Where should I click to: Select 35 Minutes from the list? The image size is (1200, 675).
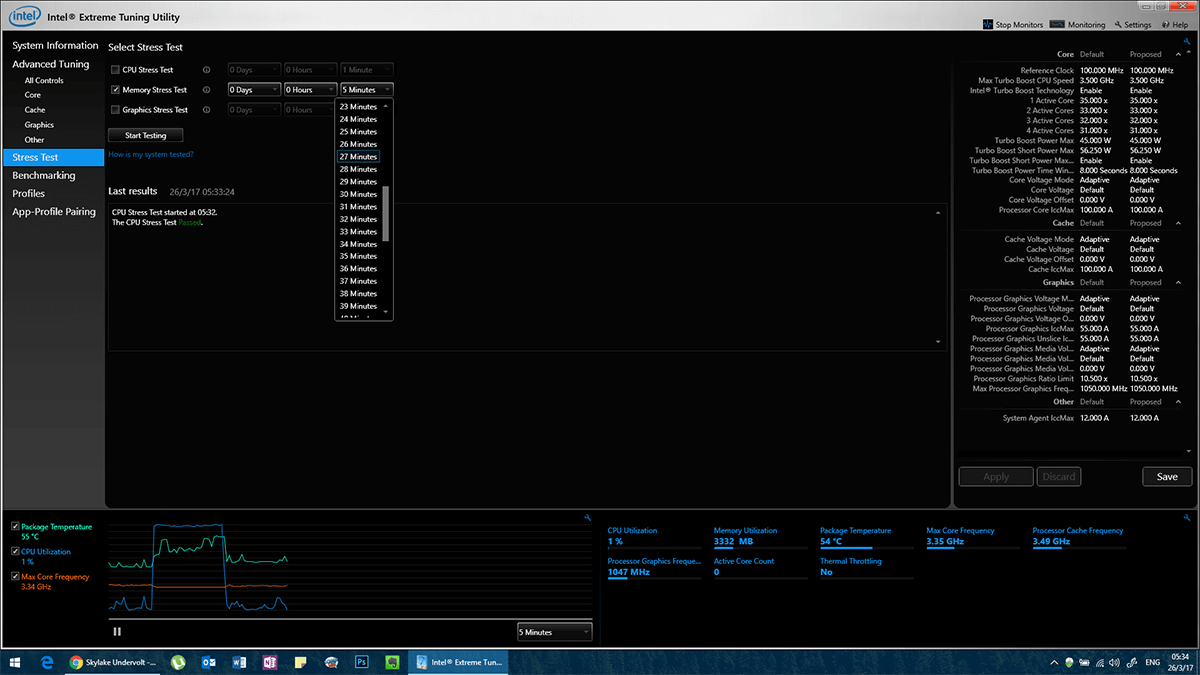[x=359, y=257]
